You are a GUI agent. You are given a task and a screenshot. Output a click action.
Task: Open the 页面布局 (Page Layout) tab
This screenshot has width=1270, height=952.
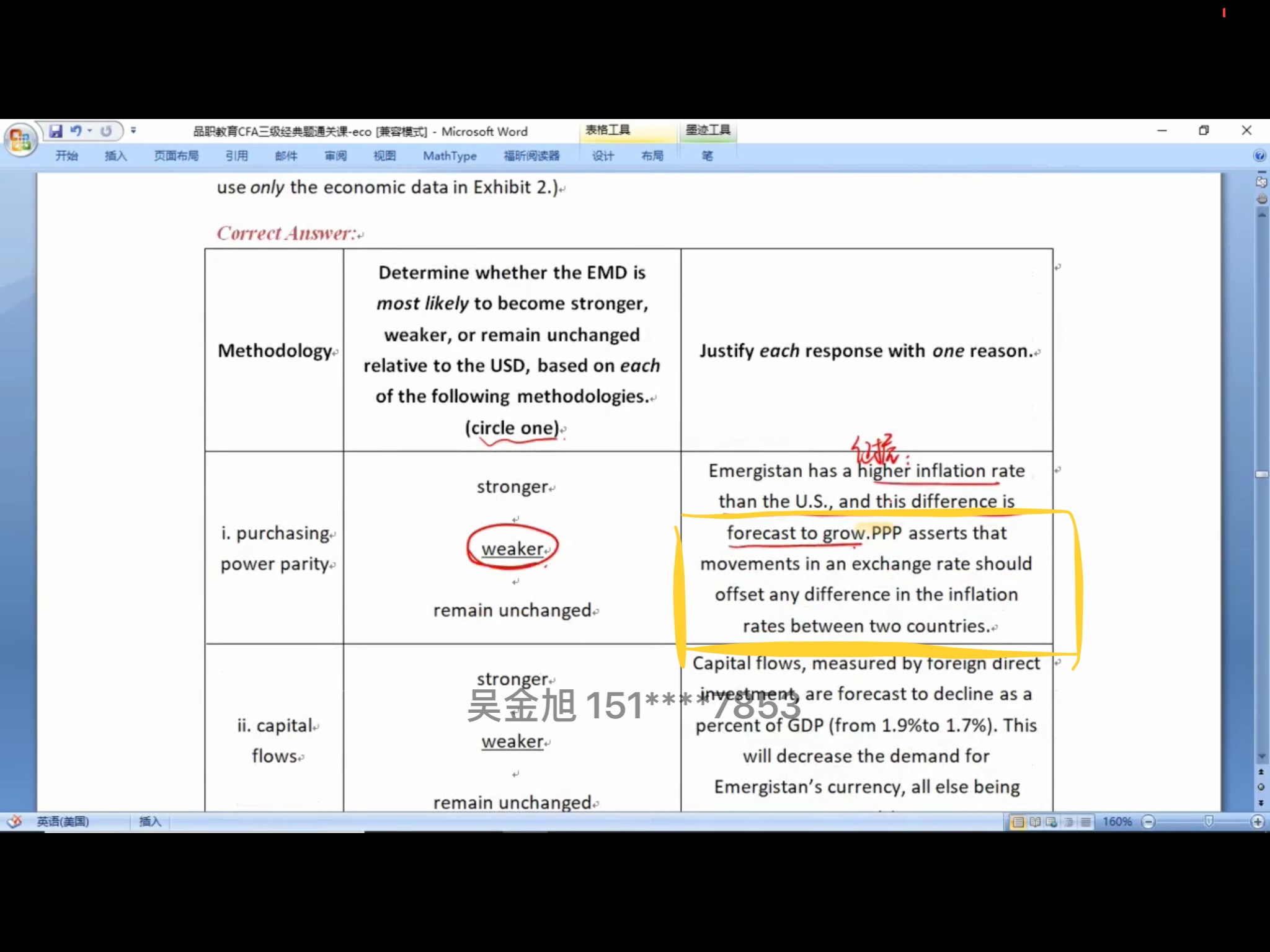pyautogui.click(x=176, y=156)
